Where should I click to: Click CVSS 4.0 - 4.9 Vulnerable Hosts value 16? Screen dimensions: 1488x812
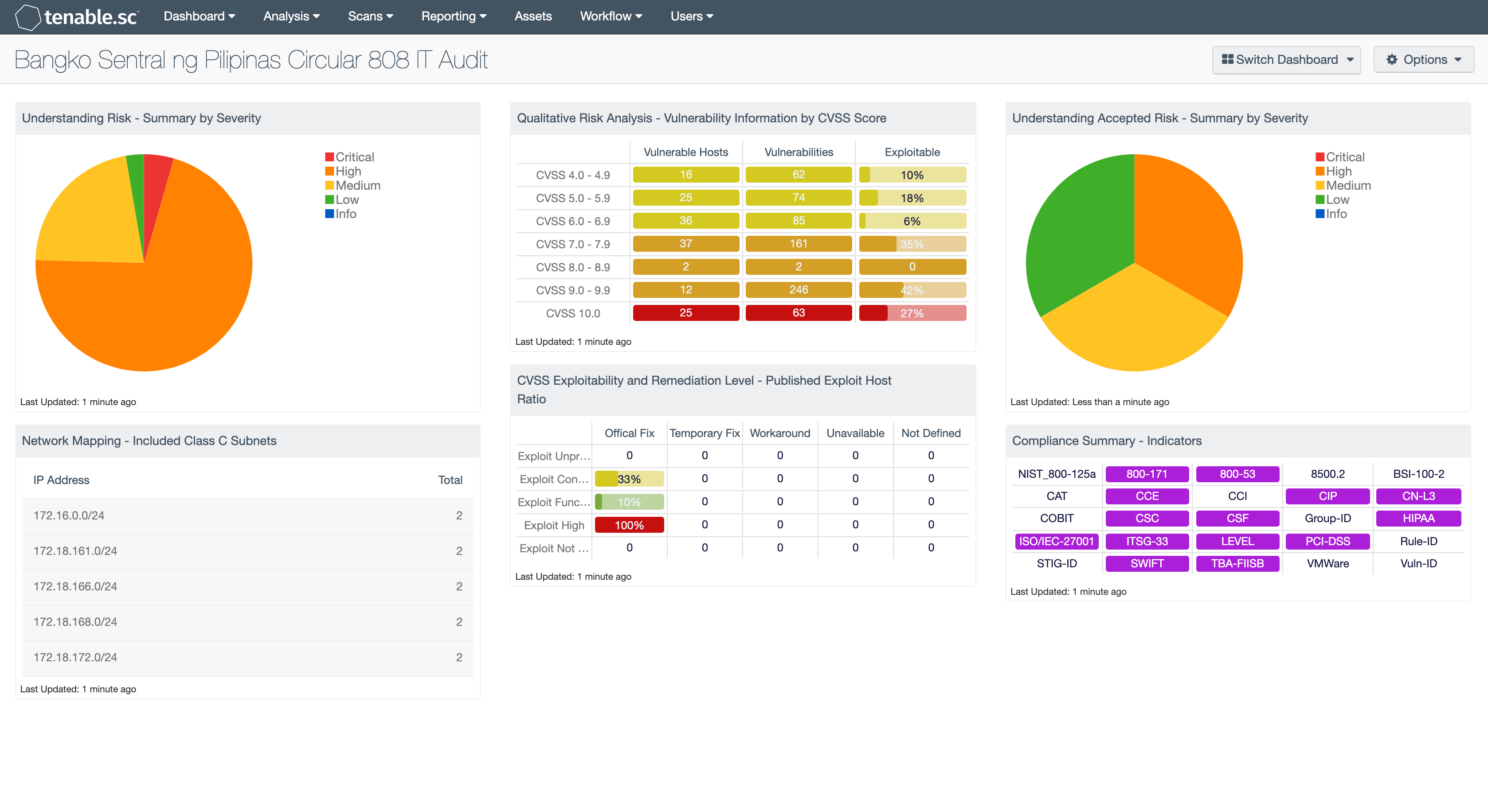tap(685, 175)
